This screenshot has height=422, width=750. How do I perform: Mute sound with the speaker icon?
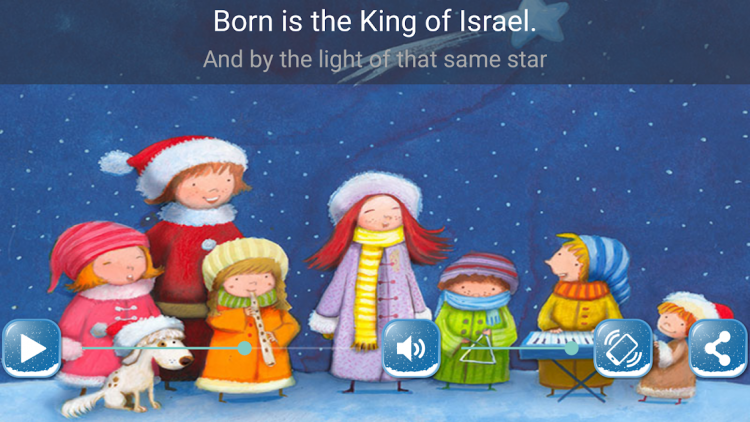click(411, 348)
